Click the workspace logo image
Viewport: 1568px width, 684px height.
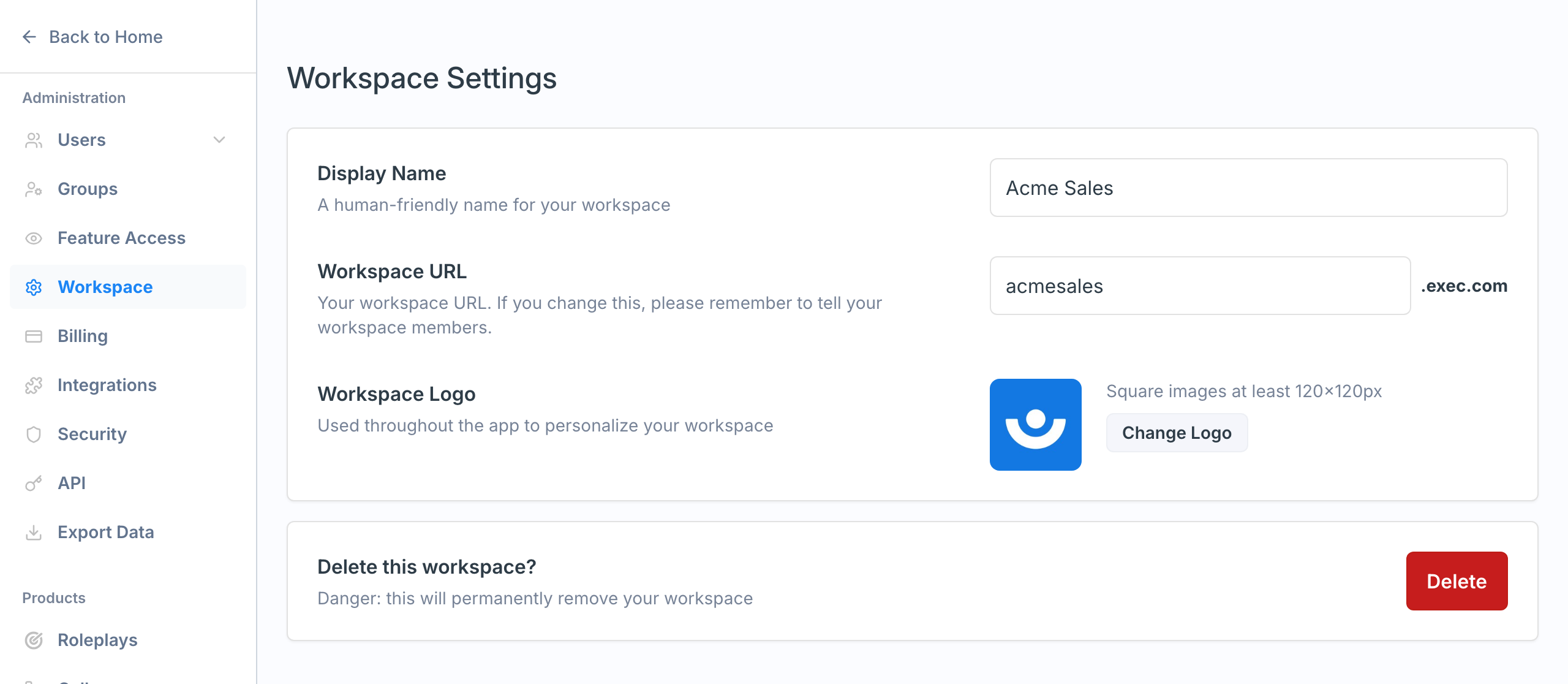pos(1035,424)
